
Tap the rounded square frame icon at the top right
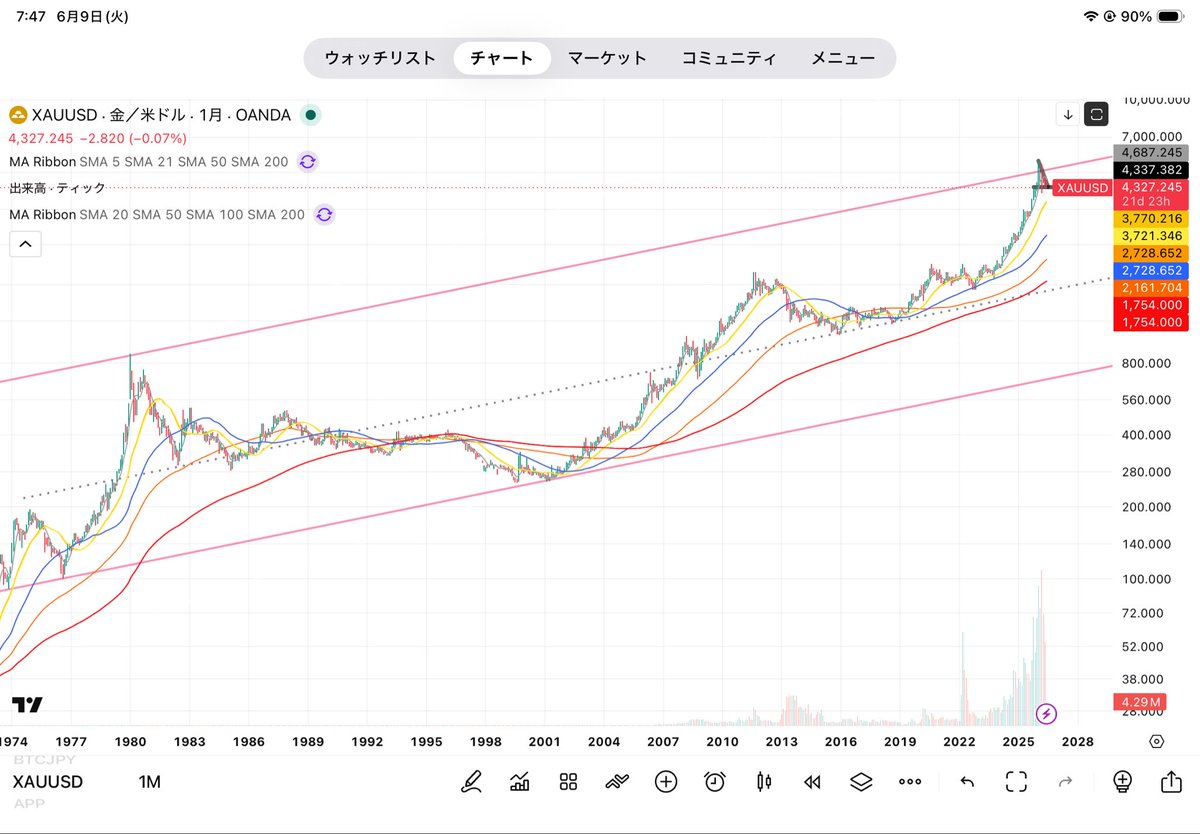(x=1097, y=115)
